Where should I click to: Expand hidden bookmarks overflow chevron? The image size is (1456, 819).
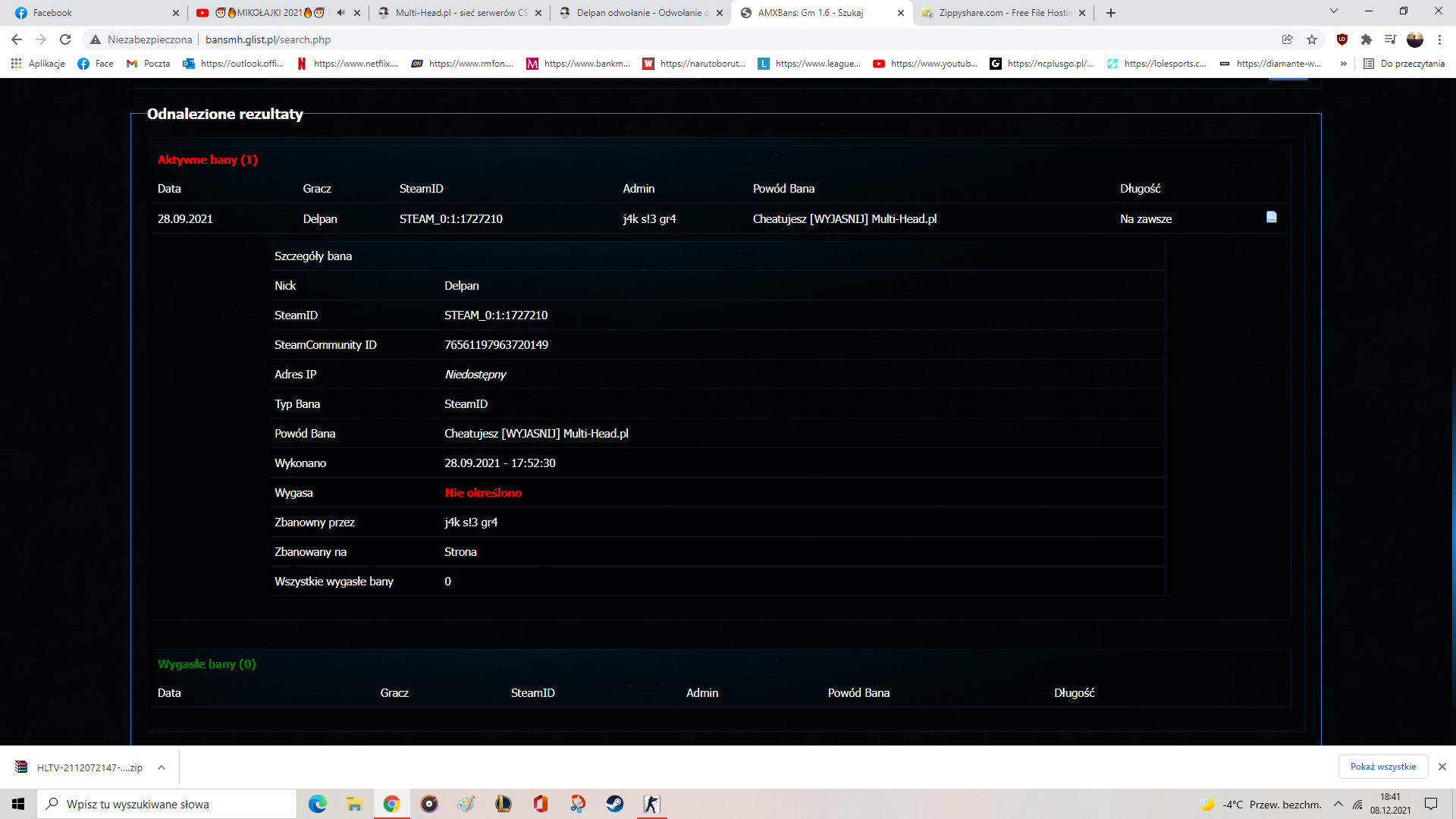click(1344, 64)
